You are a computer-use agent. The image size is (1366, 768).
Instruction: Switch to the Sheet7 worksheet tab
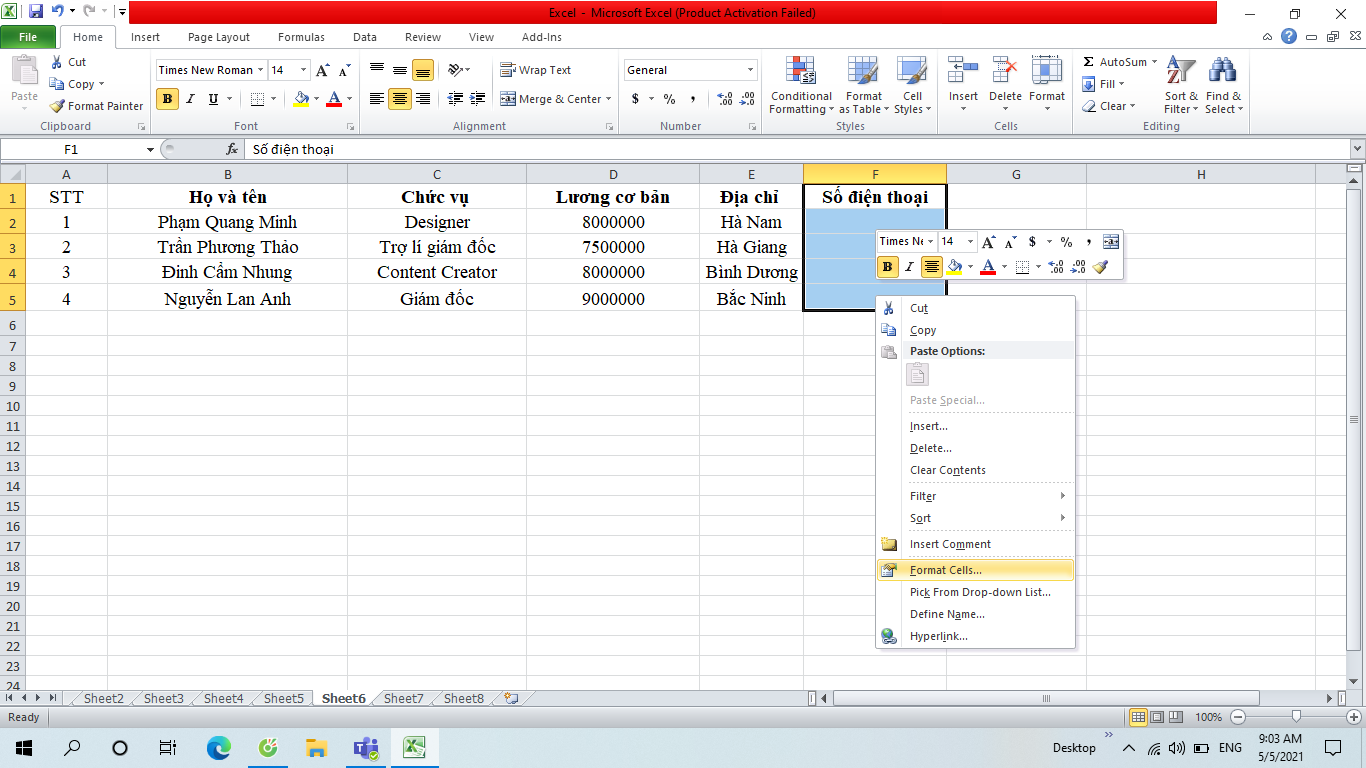coord(403,698)
